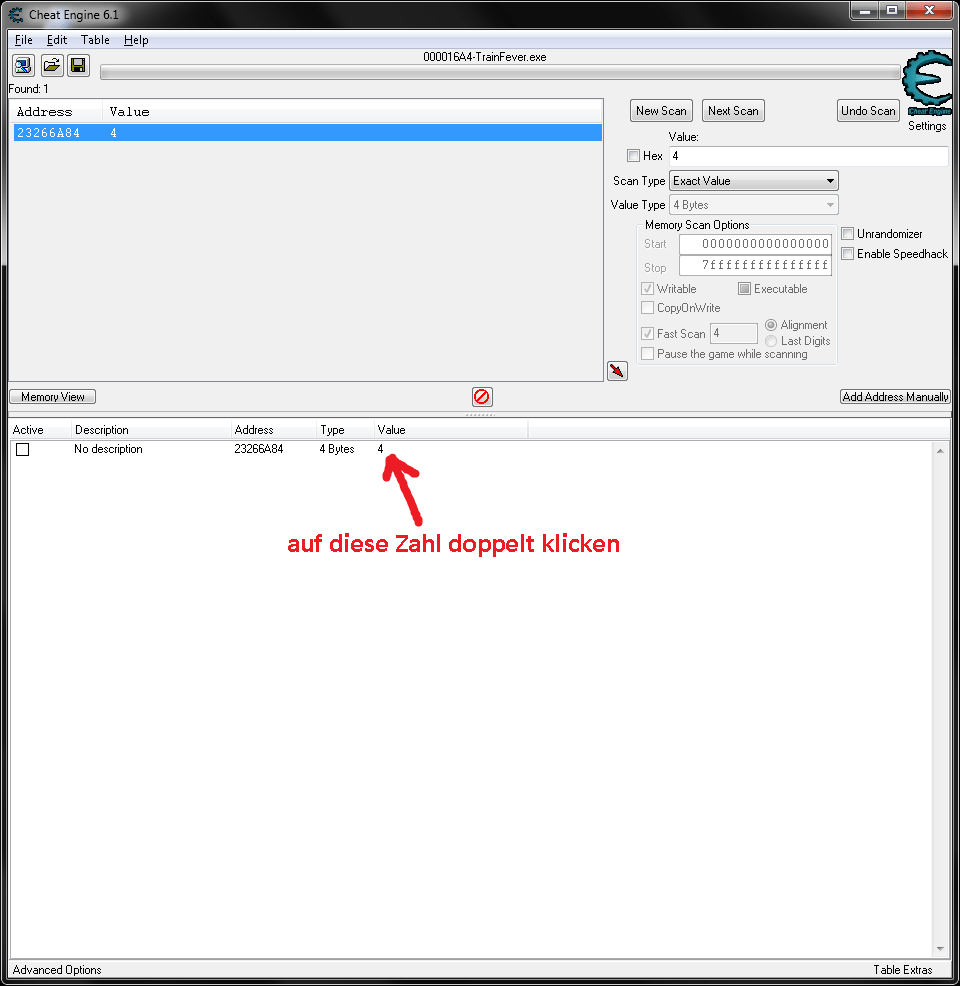Image resolution: width=960 pixels, height=986 pixels.
Task: Click the Cheat Engine title bar icon
Action: point(16,14)
